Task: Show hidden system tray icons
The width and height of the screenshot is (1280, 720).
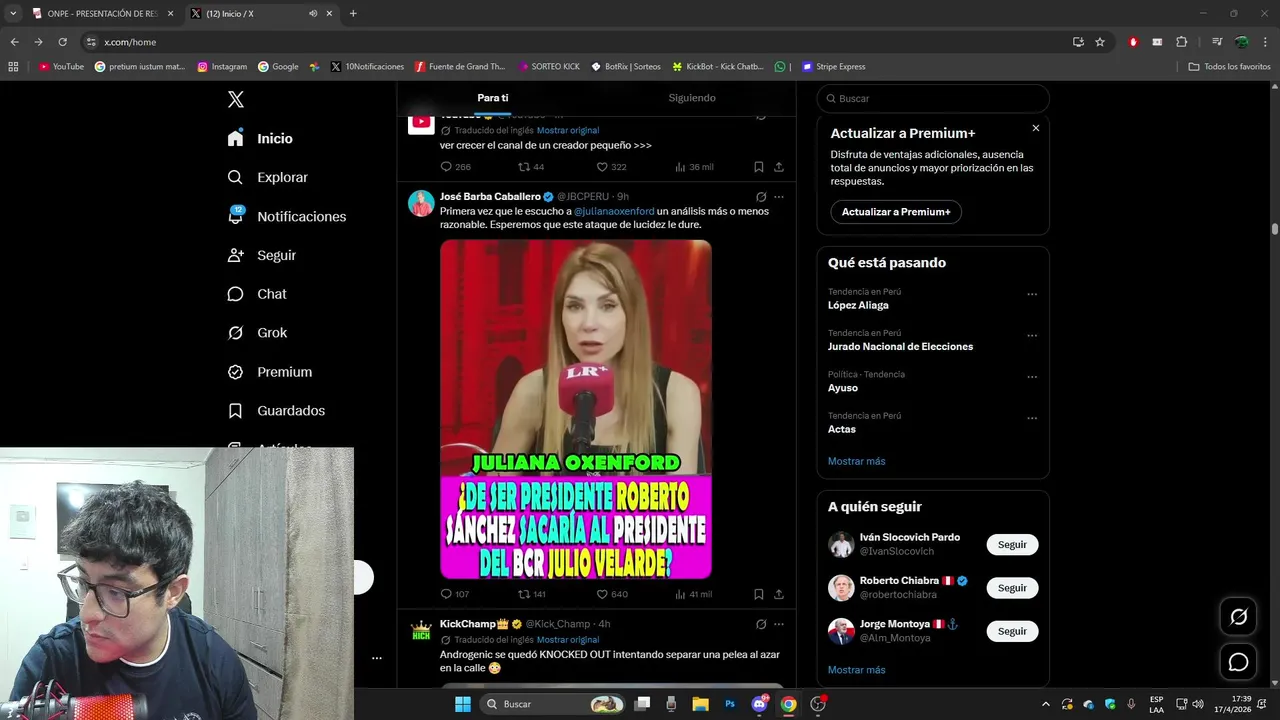Action: click(x=1046, y=704)
